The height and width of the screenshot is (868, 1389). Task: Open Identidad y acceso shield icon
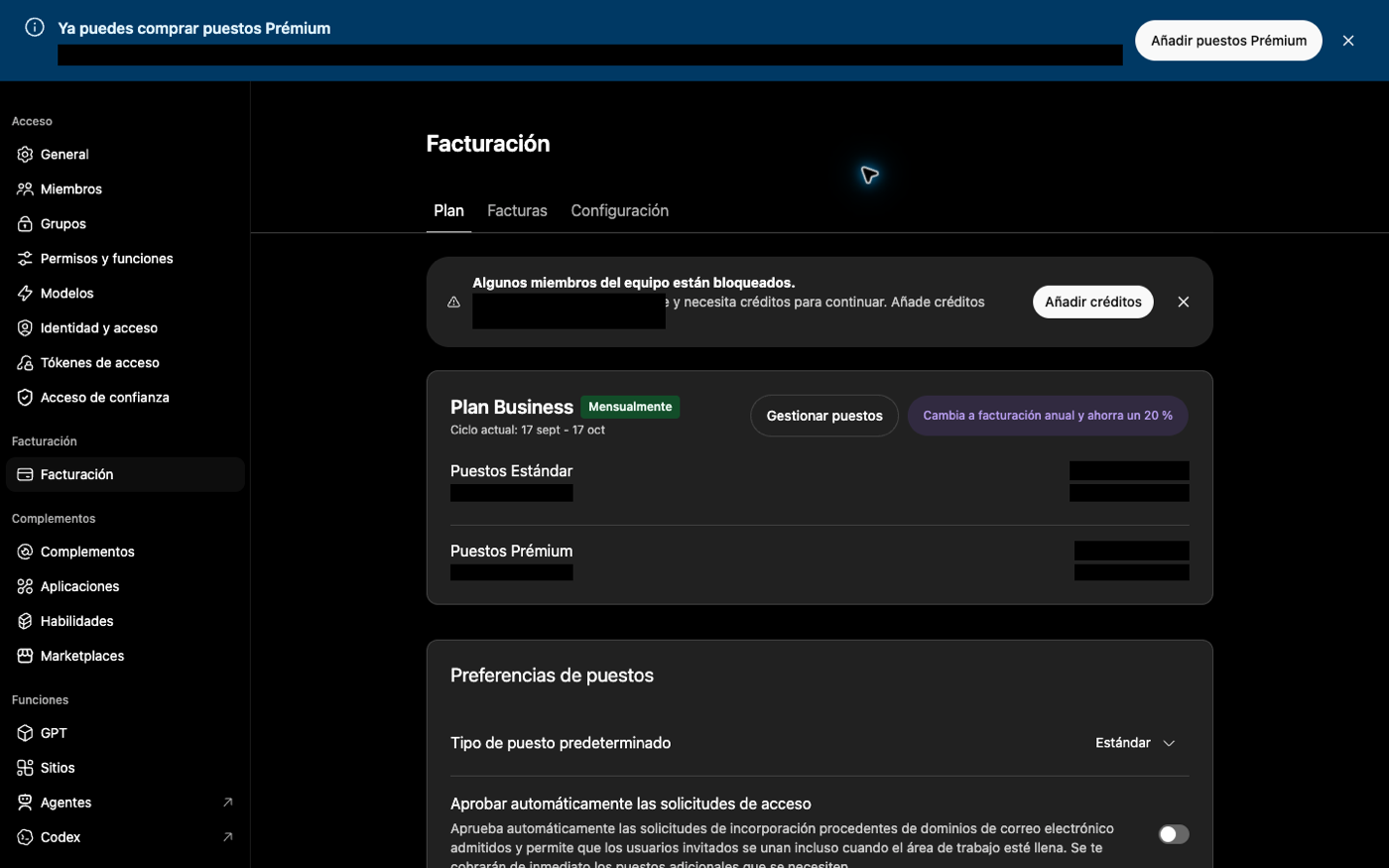tap(25, 328)
